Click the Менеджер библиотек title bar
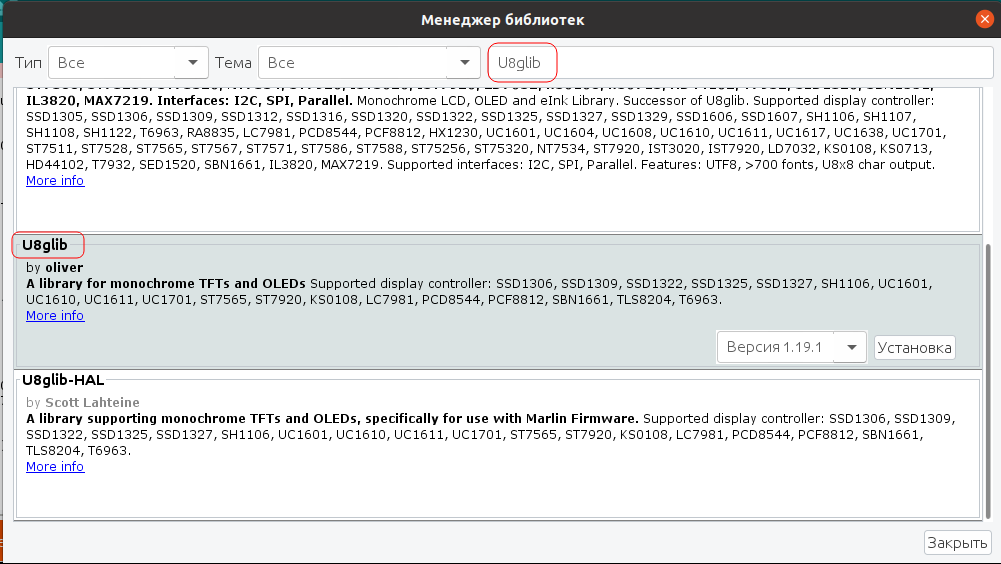This screenshot has width=1001, height=564. pos(500,19)
